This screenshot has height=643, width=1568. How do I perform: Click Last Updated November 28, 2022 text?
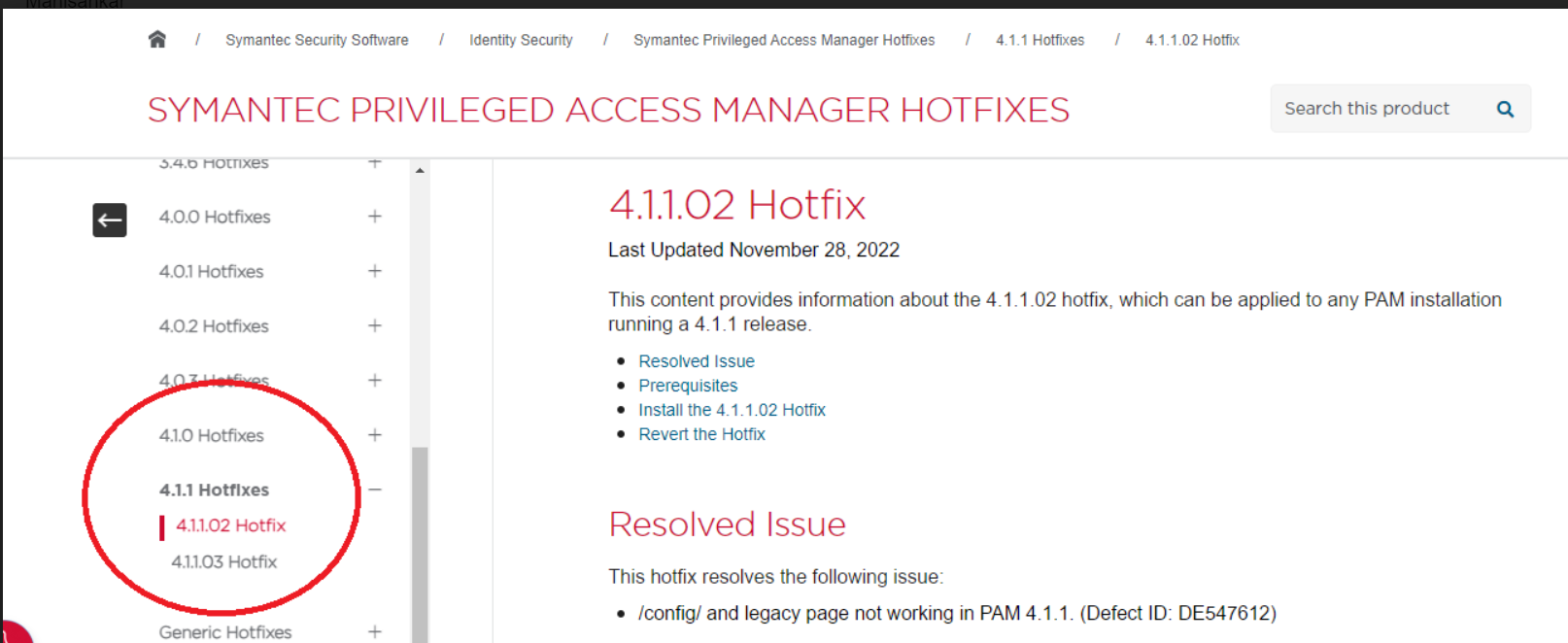[754, 250]
